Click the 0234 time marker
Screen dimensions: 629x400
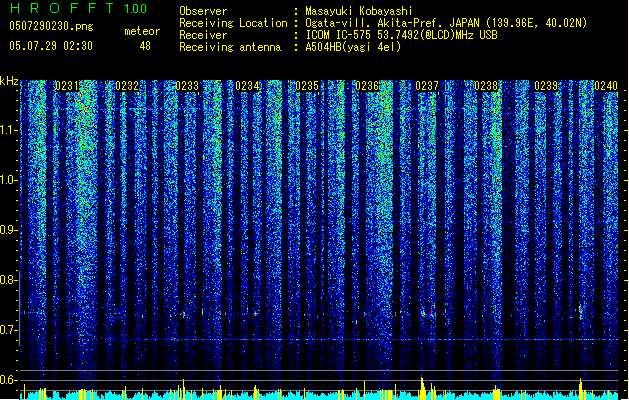pos(247,86)
